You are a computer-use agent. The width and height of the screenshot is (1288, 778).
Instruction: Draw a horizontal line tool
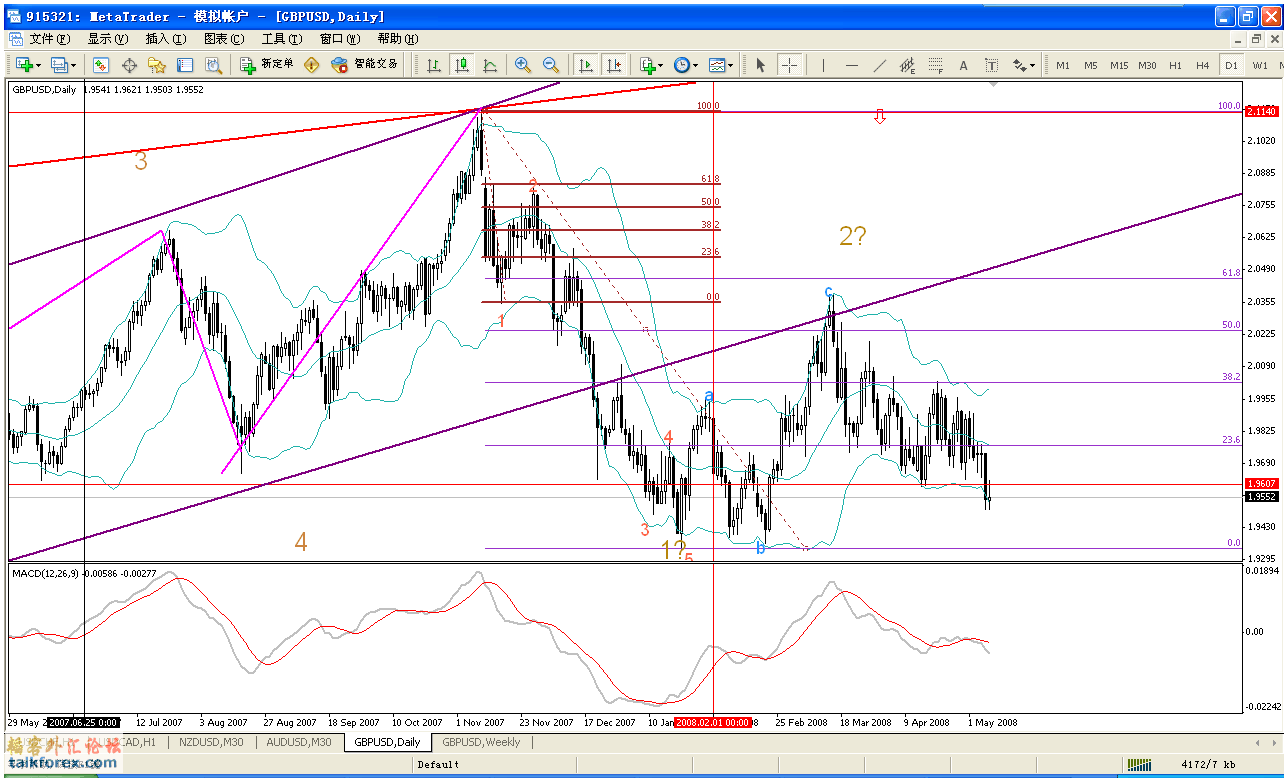click(x=851, y=65)
